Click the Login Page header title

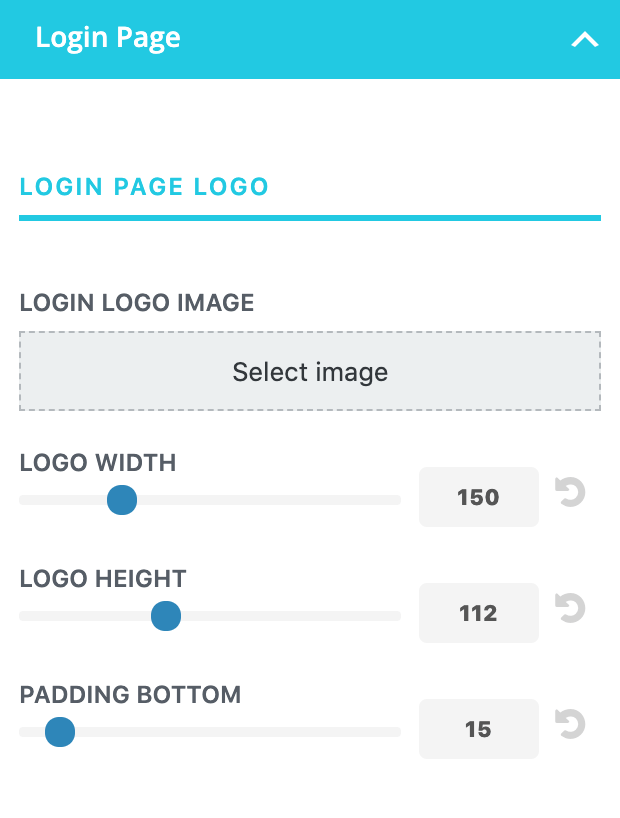tap(108, 38)
